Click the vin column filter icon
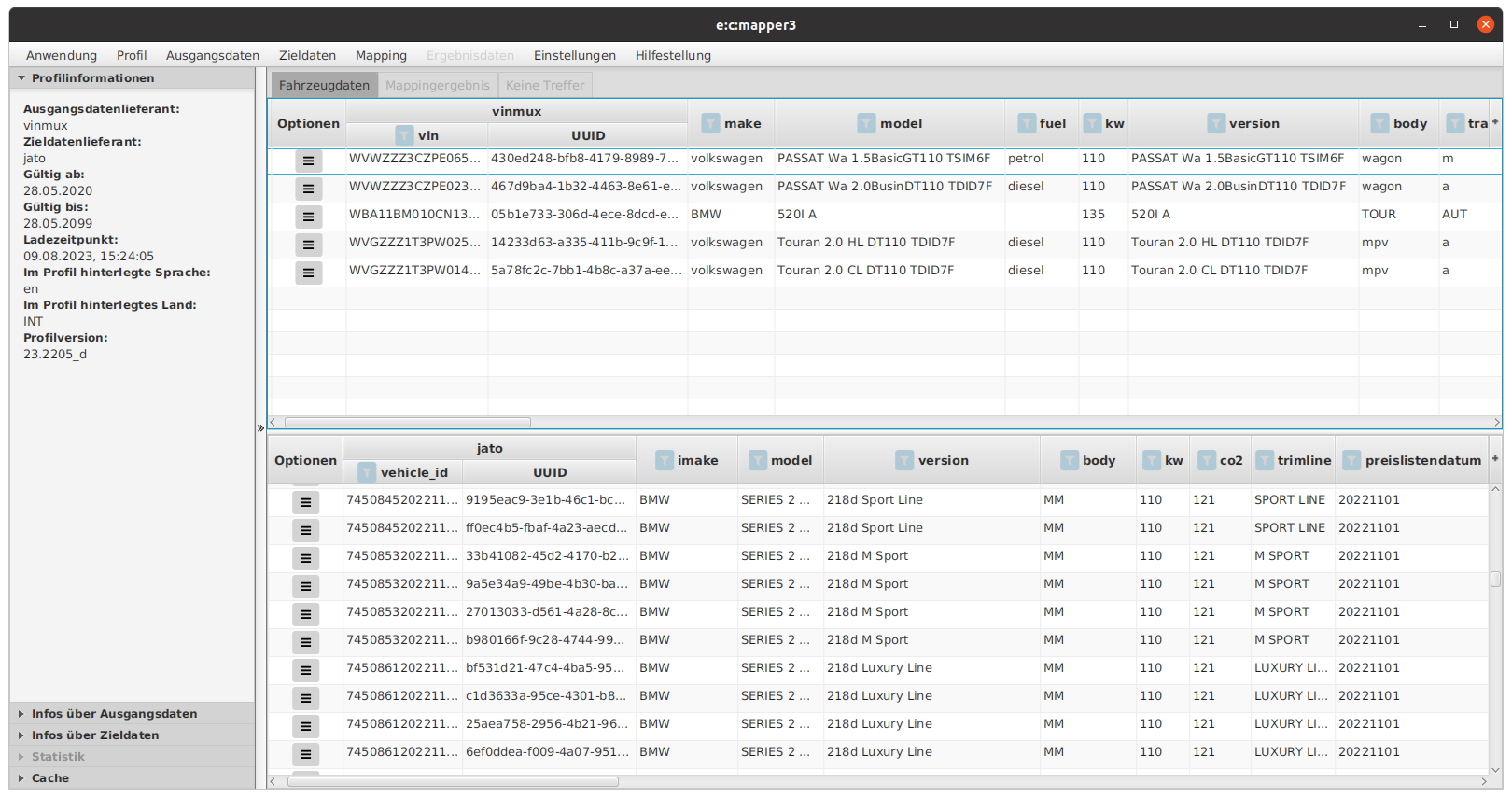This screenshot has height=798, width=1512. coord(404,135)
